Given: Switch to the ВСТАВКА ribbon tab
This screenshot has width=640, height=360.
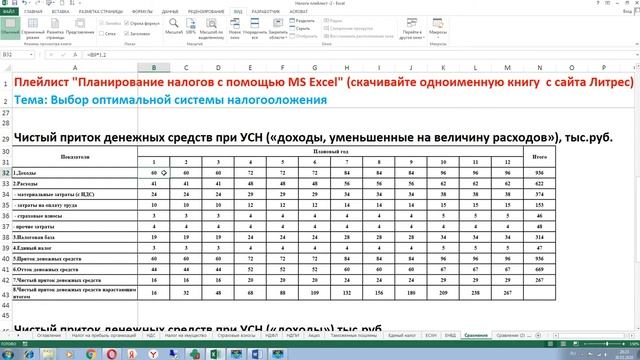Looking at the screenshot, I should point(60,11).
